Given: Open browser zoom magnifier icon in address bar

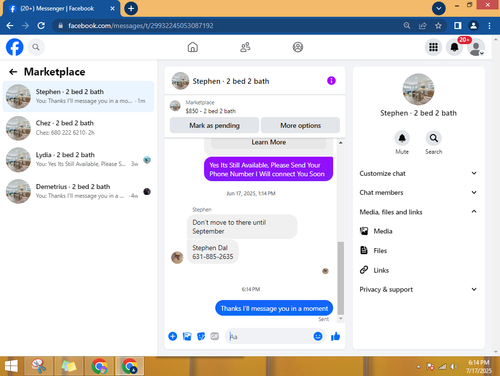Looking at the screenshot, I should pos(407,26).
